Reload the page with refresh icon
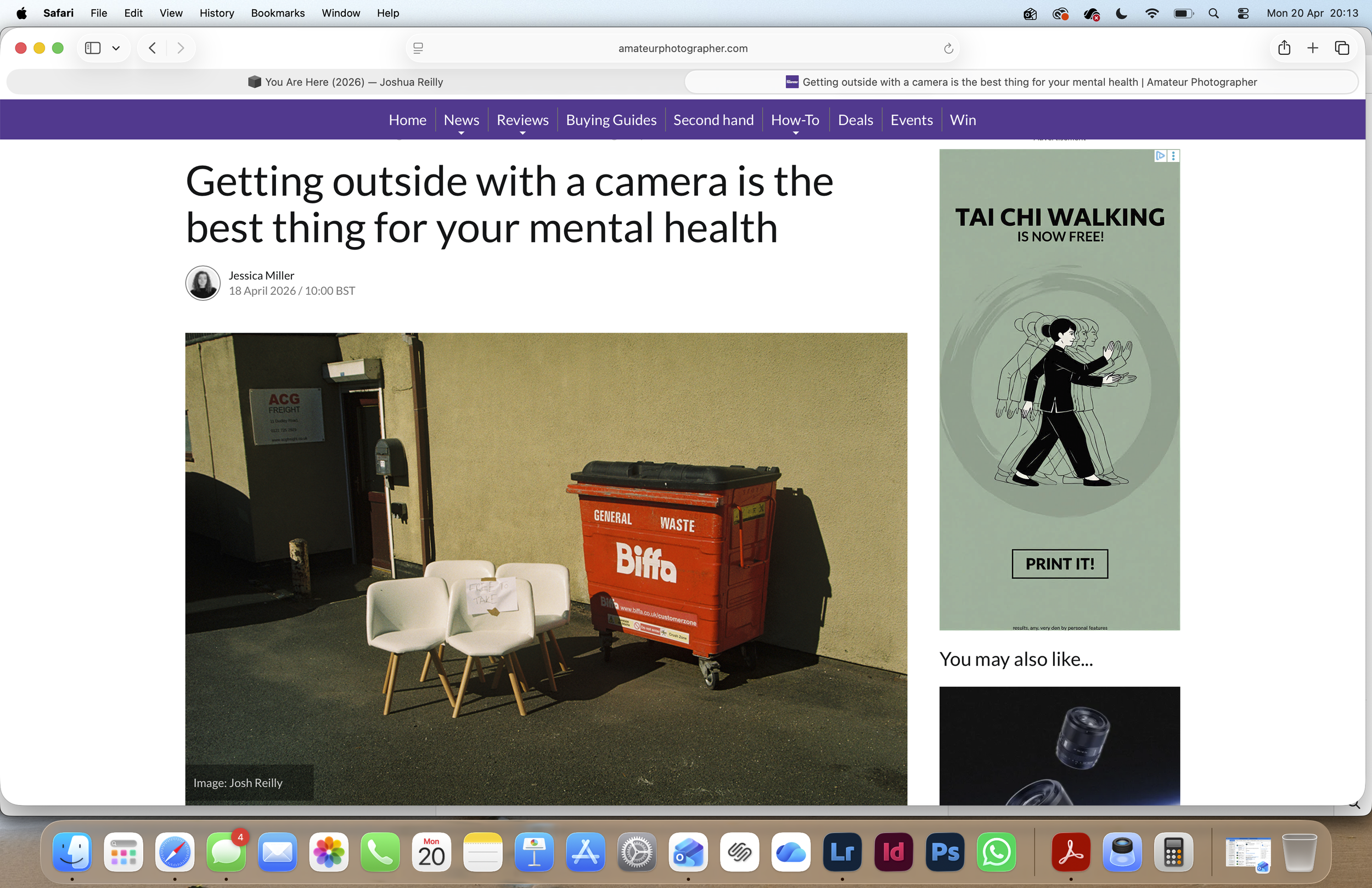The height and width of the screenshot is (888, 1372). coord(948,48)
